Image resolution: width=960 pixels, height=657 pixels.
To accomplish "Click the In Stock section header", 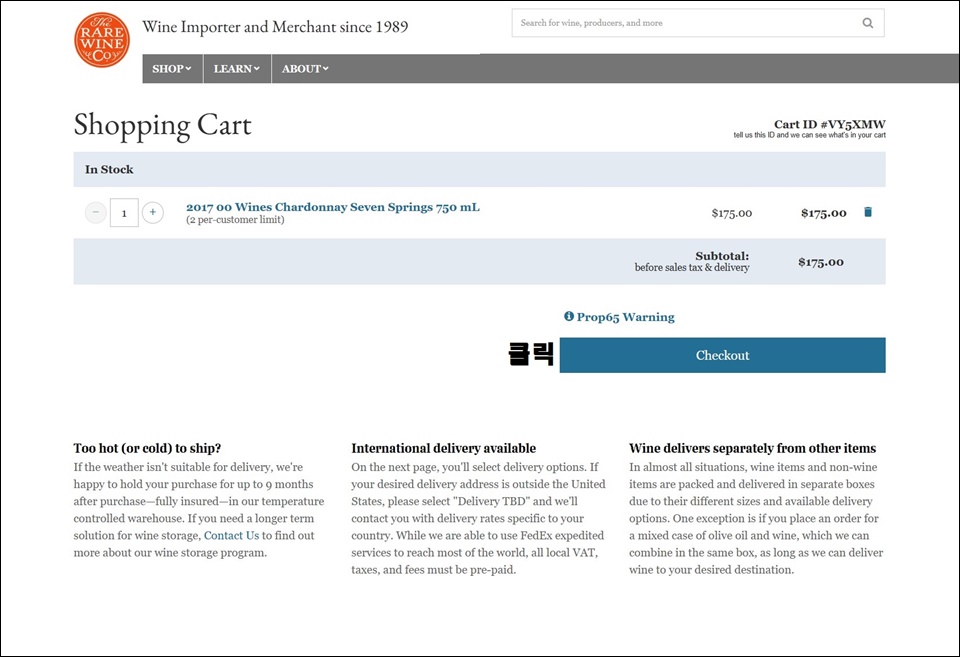I will pos(479,170).
